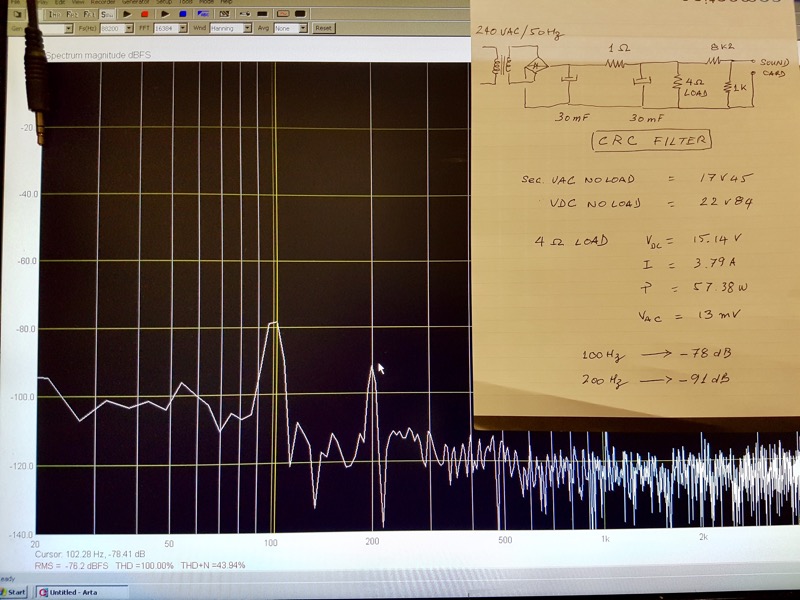Stop the generator with the blue stop button
Viewport: 800px width, 600px height.
click(x=183, y=14)
